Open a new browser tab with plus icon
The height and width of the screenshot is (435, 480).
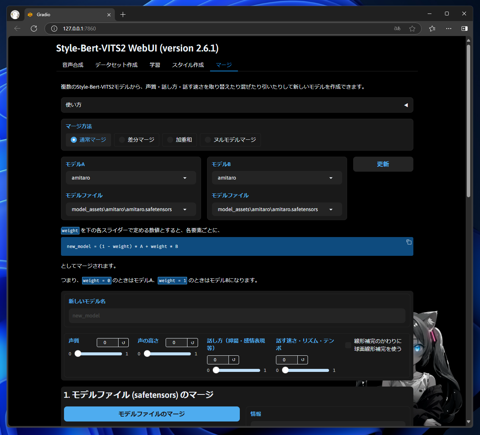click(123, 15)
